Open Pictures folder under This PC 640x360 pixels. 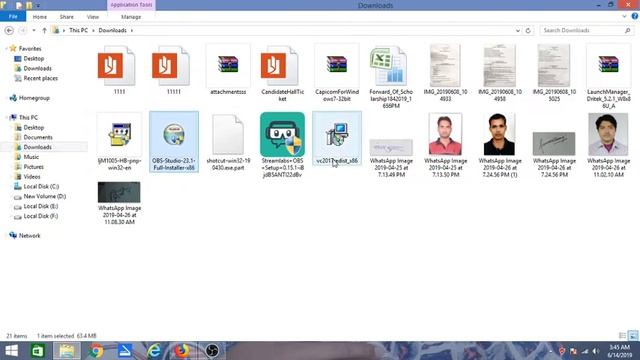point(33,167)
